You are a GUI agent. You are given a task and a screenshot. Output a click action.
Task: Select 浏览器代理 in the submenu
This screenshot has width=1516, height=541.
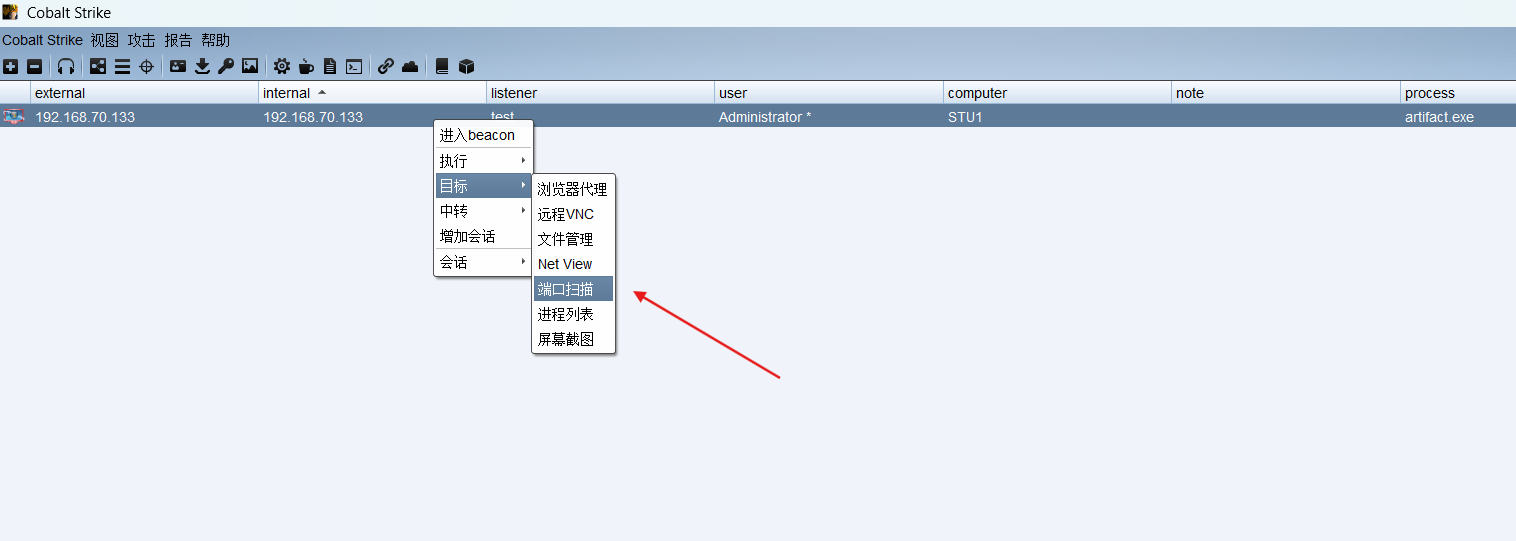pyautogui.click(x=573, y=189)
